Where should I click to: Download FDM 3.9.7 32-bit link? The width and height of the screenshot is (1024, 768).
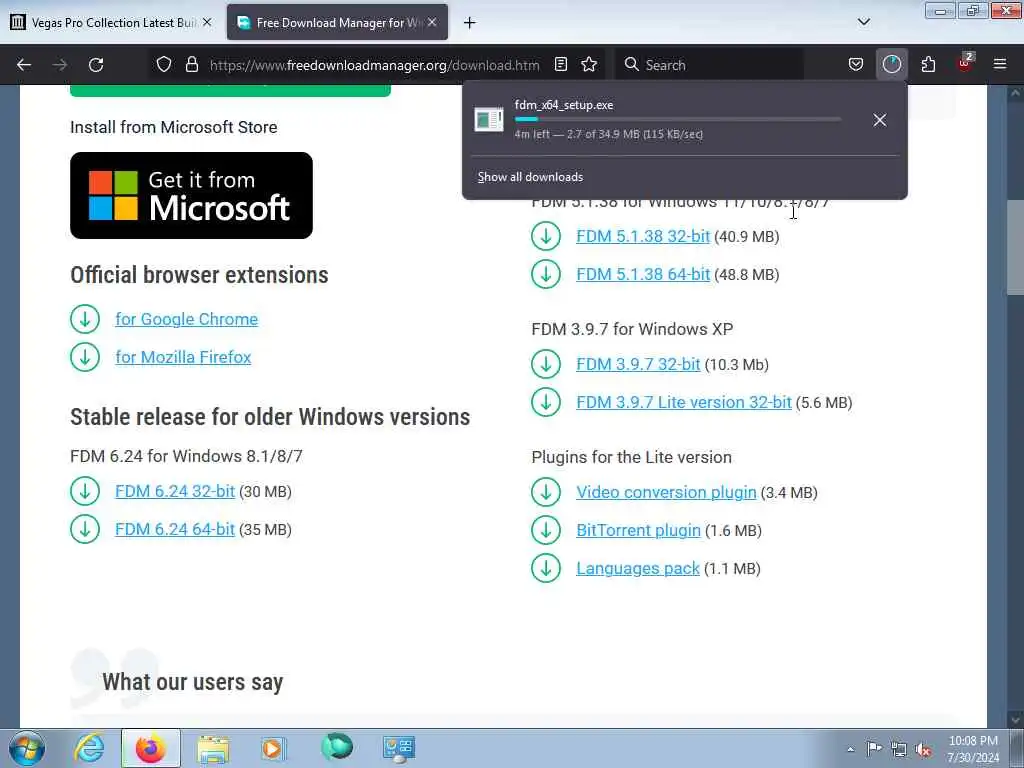point(638,364)
